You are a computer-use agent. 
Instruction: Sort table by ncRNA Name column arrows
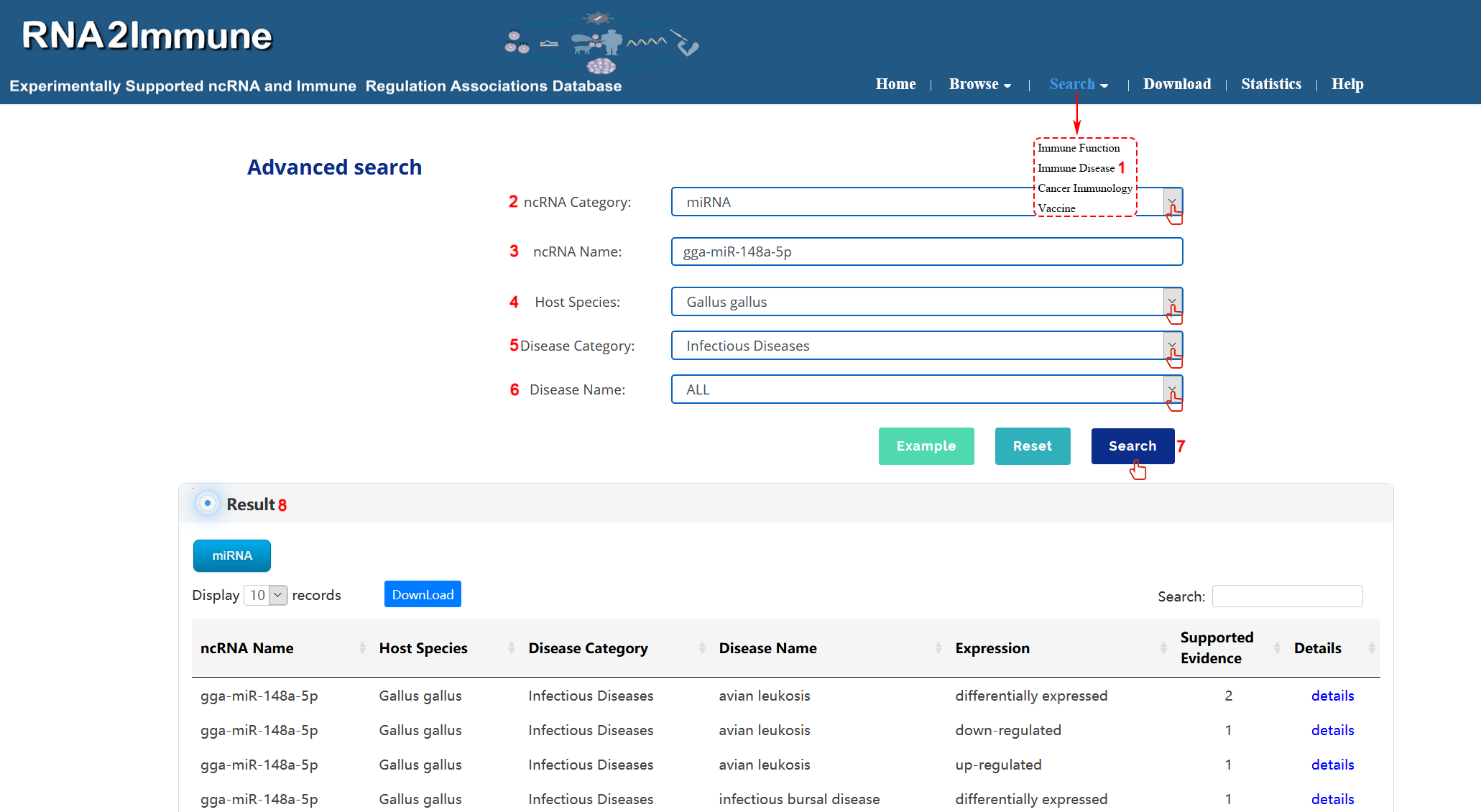pos(362,648)
